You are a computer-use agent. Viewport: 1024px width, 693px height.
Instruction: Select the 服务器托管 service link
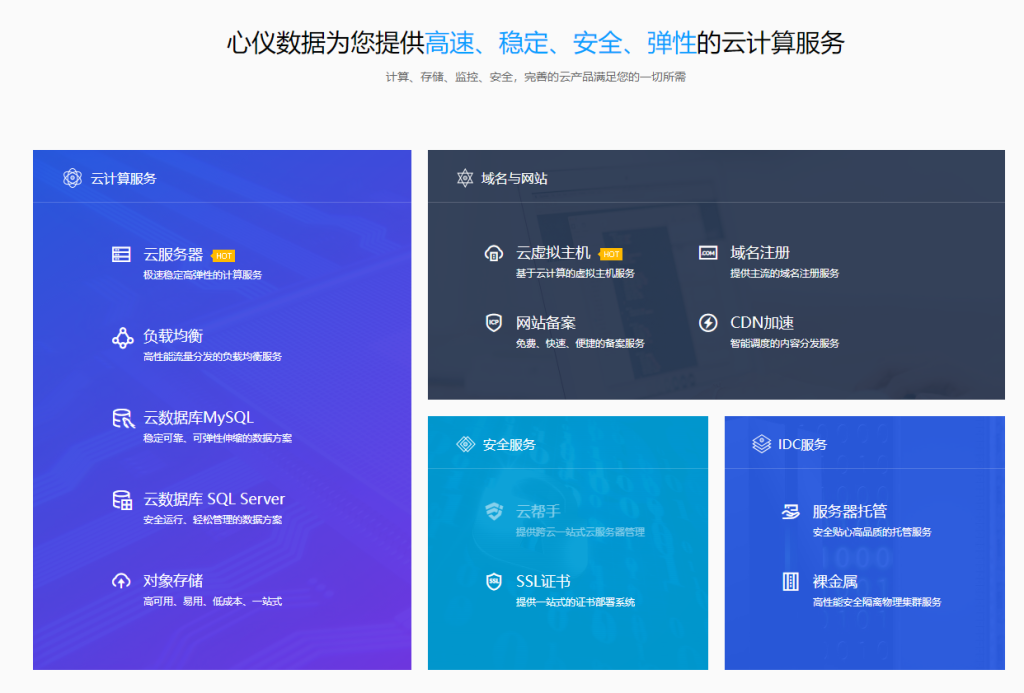[850, 511]
